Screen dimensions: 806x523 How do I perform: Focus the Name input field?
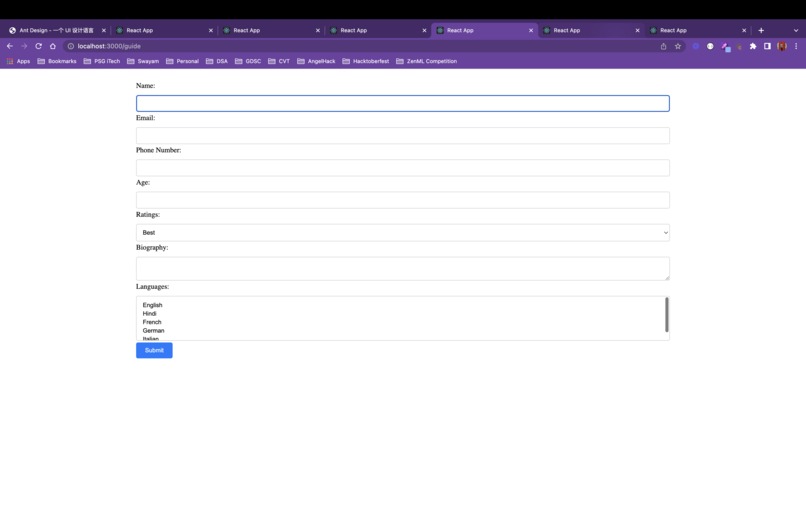[402, 103]
